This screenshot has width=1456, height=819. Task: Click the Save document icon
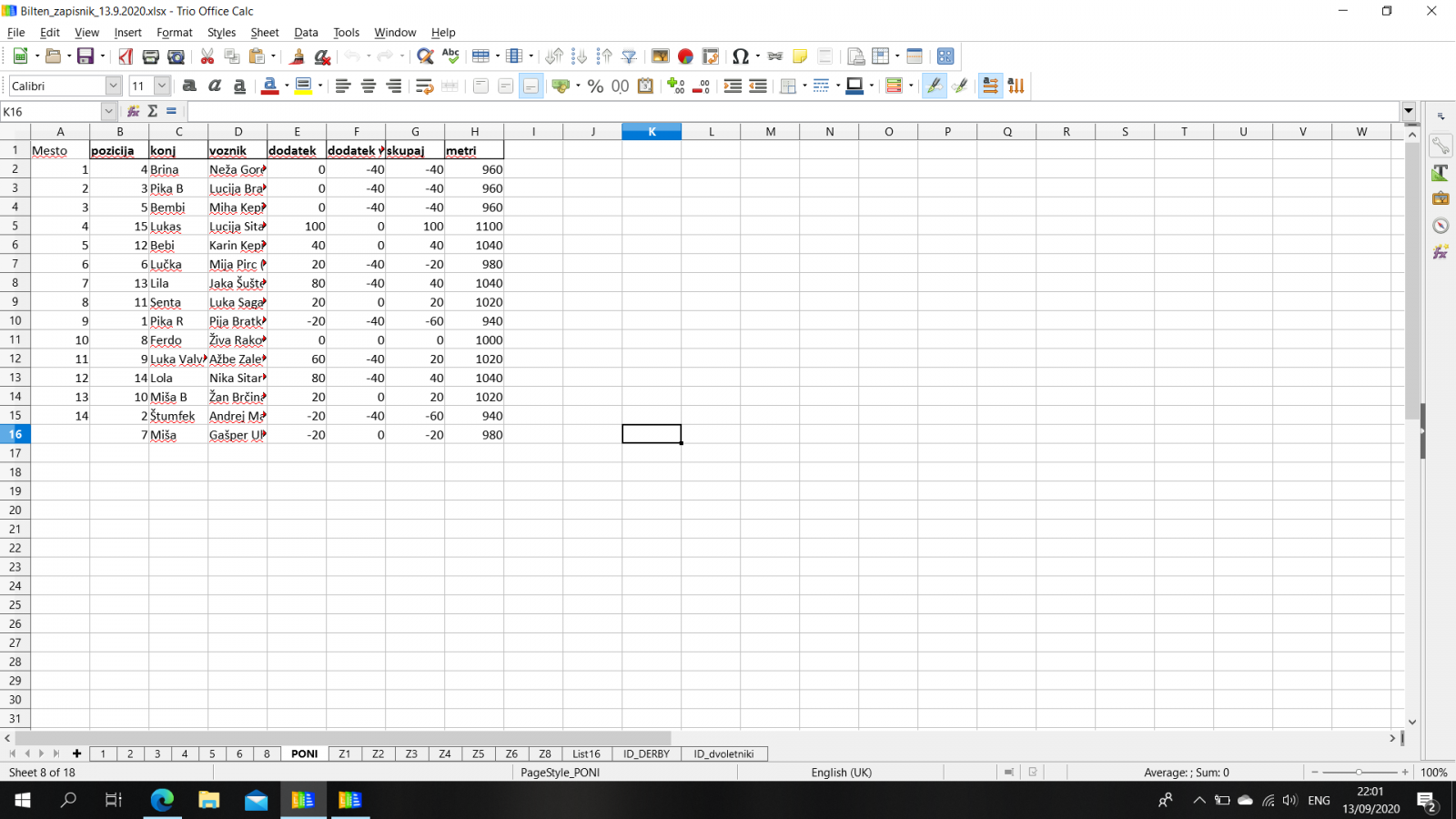tap(86, 56)
